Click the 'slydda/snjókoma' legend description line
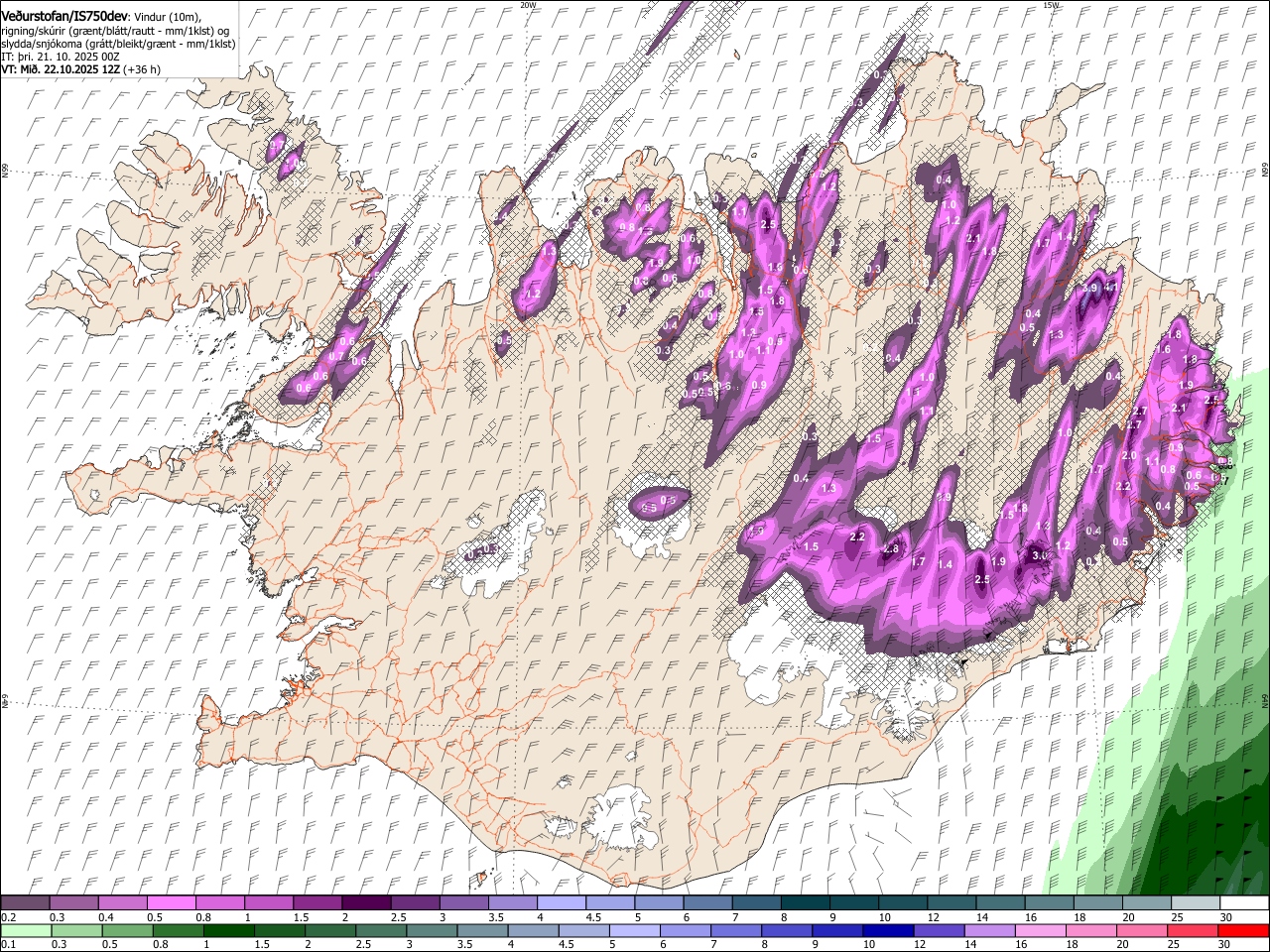This screenshot has height=952, width=1270. click(118, 44)
